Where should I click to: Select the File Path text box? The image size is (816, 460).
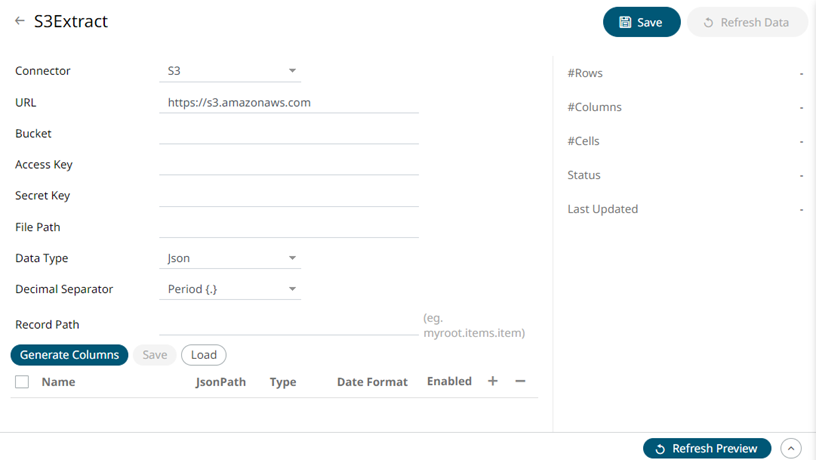pyautogui.click(x=288, y=227)
